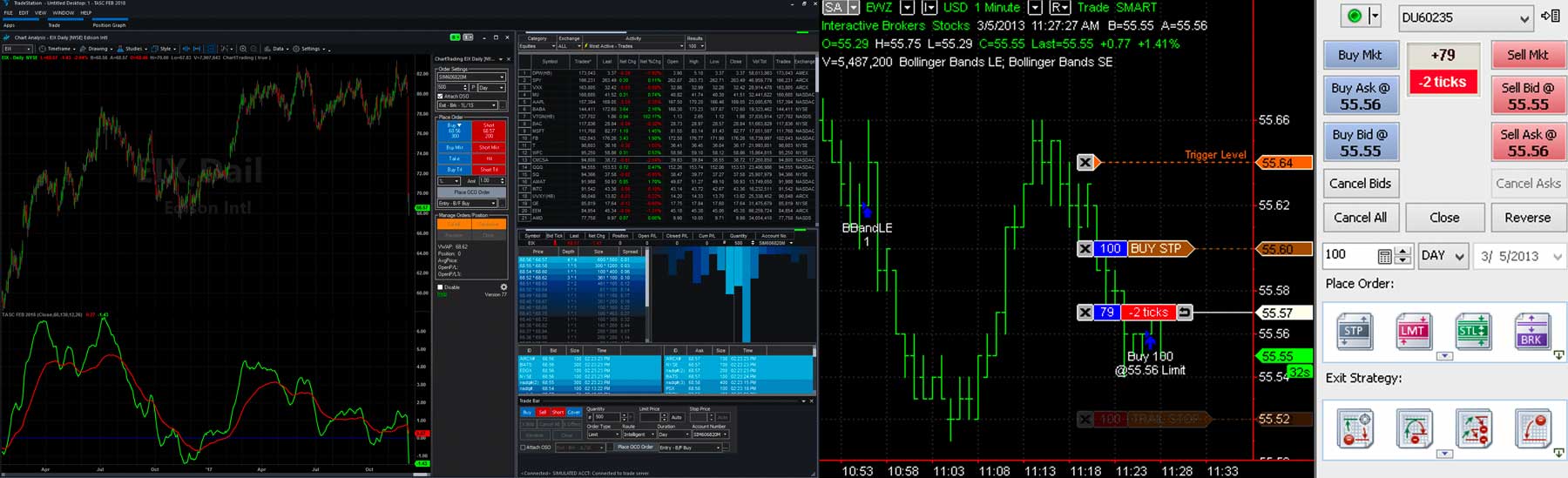
Task: Cancel the TRAIL STOP order with X
Action: coord(1085,419)
